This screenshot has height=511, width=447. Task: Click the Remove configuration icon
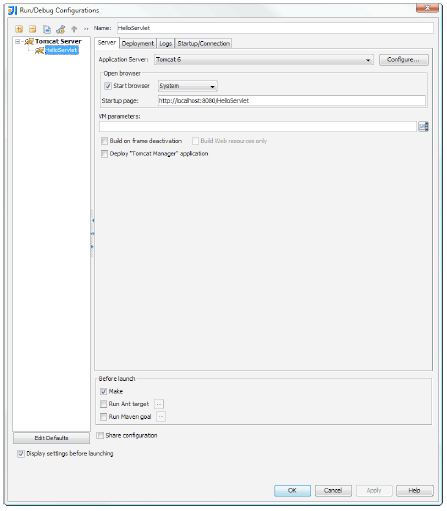32,29
